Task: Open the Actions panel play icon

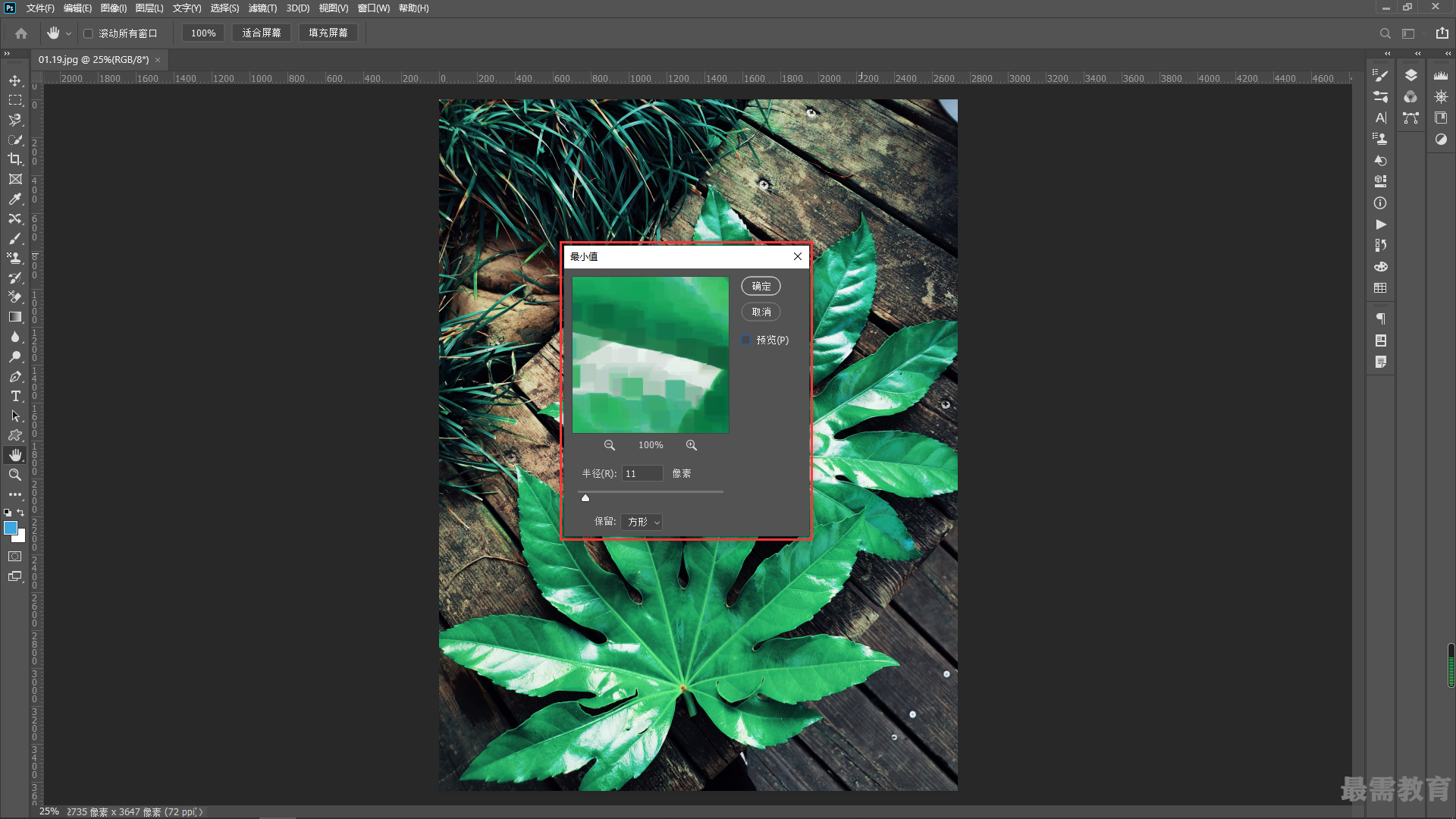Action: point(1380,224)
